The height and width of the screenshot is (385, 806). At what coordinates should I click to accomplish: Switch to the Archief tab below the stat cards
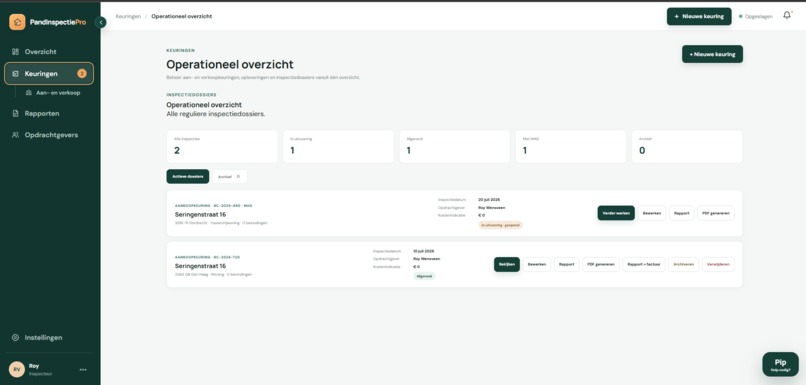click(x=230, y=176)
